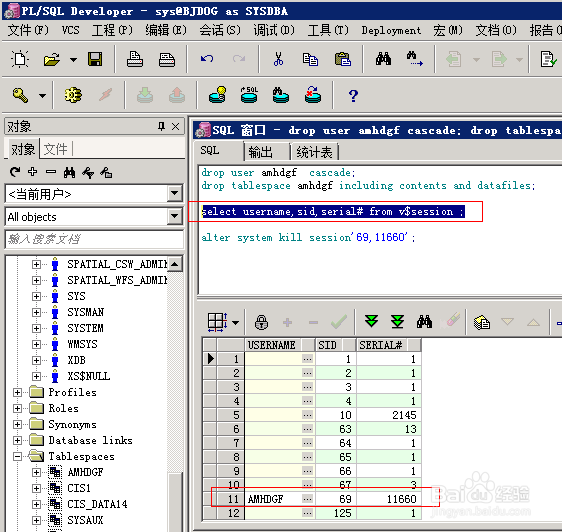Click the Execute gear icon
Viewport: 562px width, 532px height.
click(x=73, y=95)
